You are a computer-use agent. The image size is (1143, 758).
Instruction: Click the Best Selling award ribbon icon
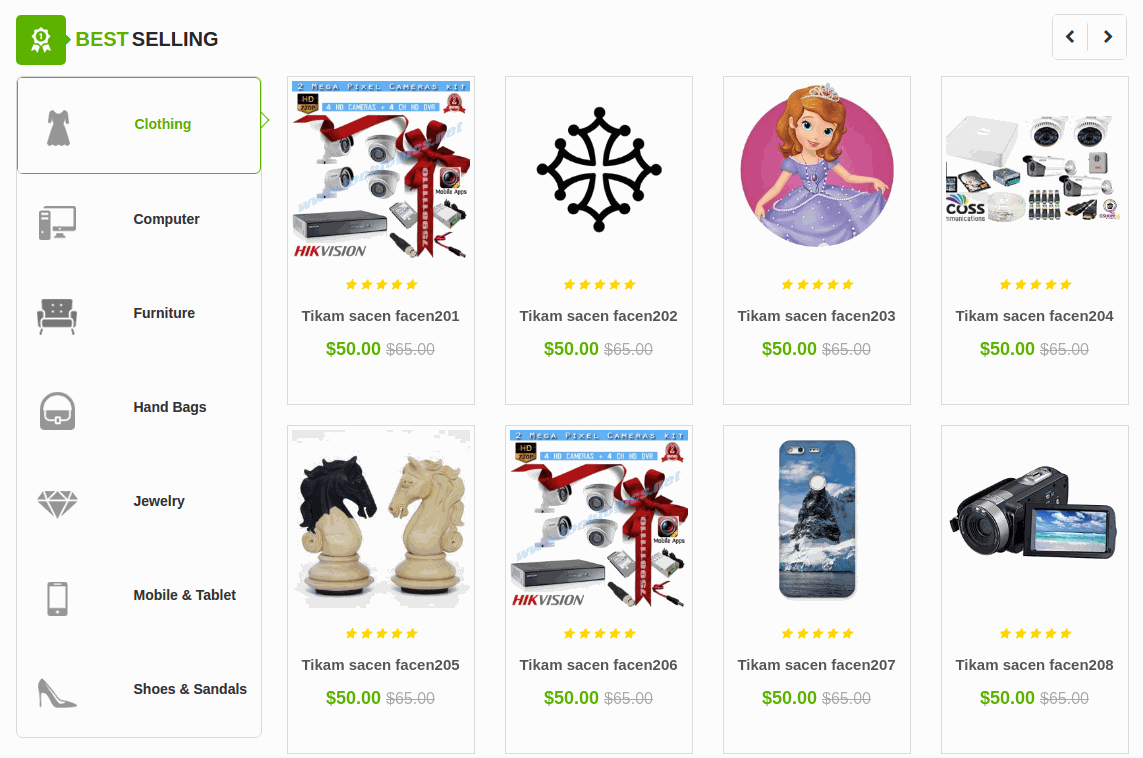click(41, 40)
